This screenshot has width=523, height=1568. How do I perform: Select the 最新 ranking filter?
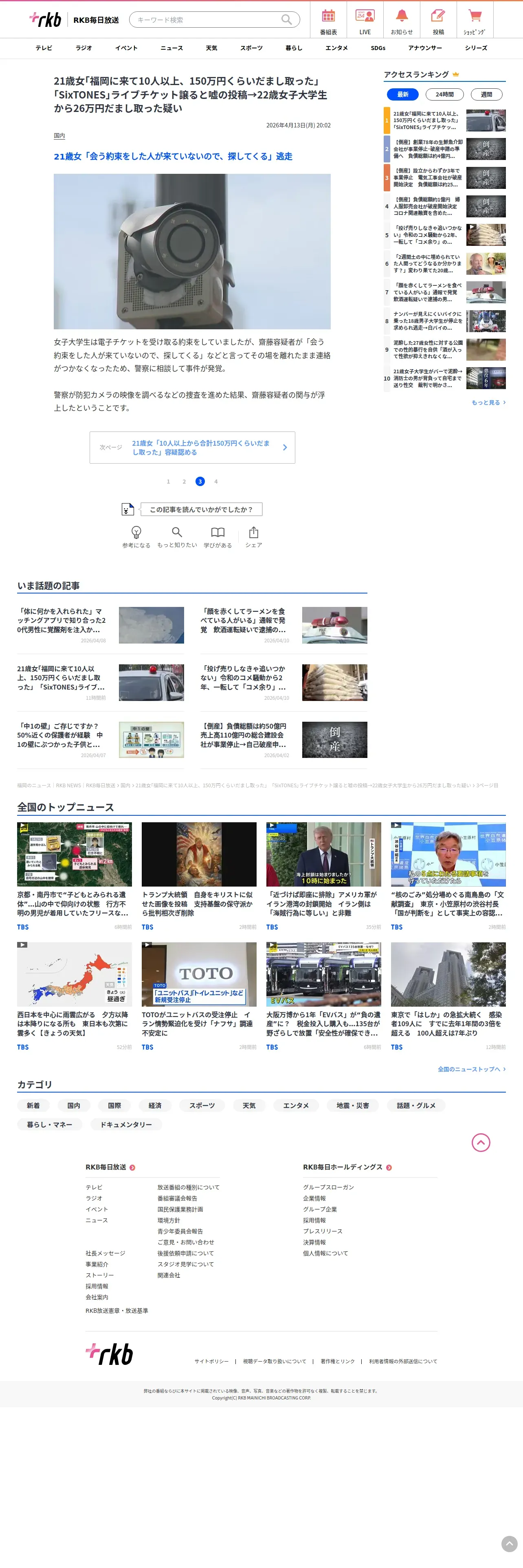402,94
